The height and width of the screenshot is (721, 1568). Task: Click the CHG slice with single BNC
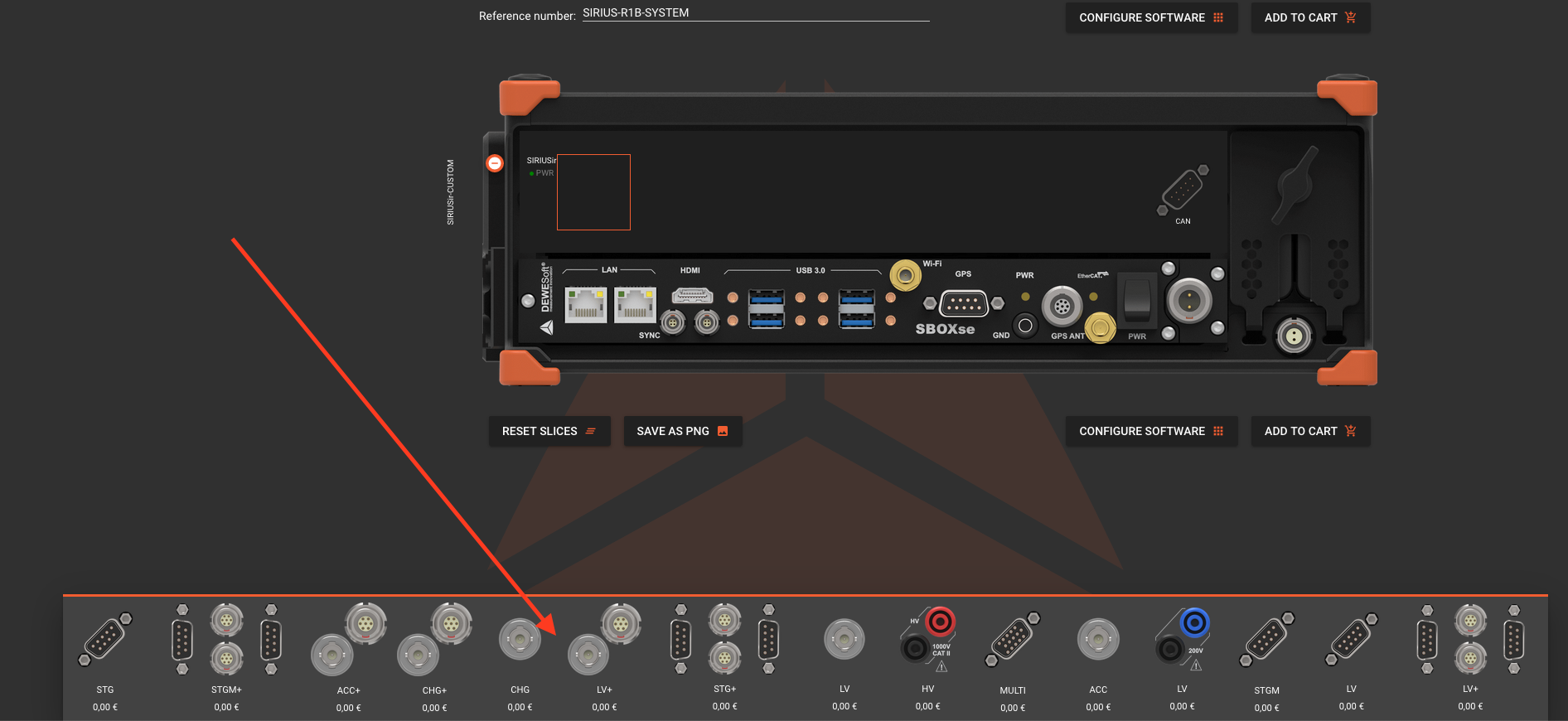[520, 639]
